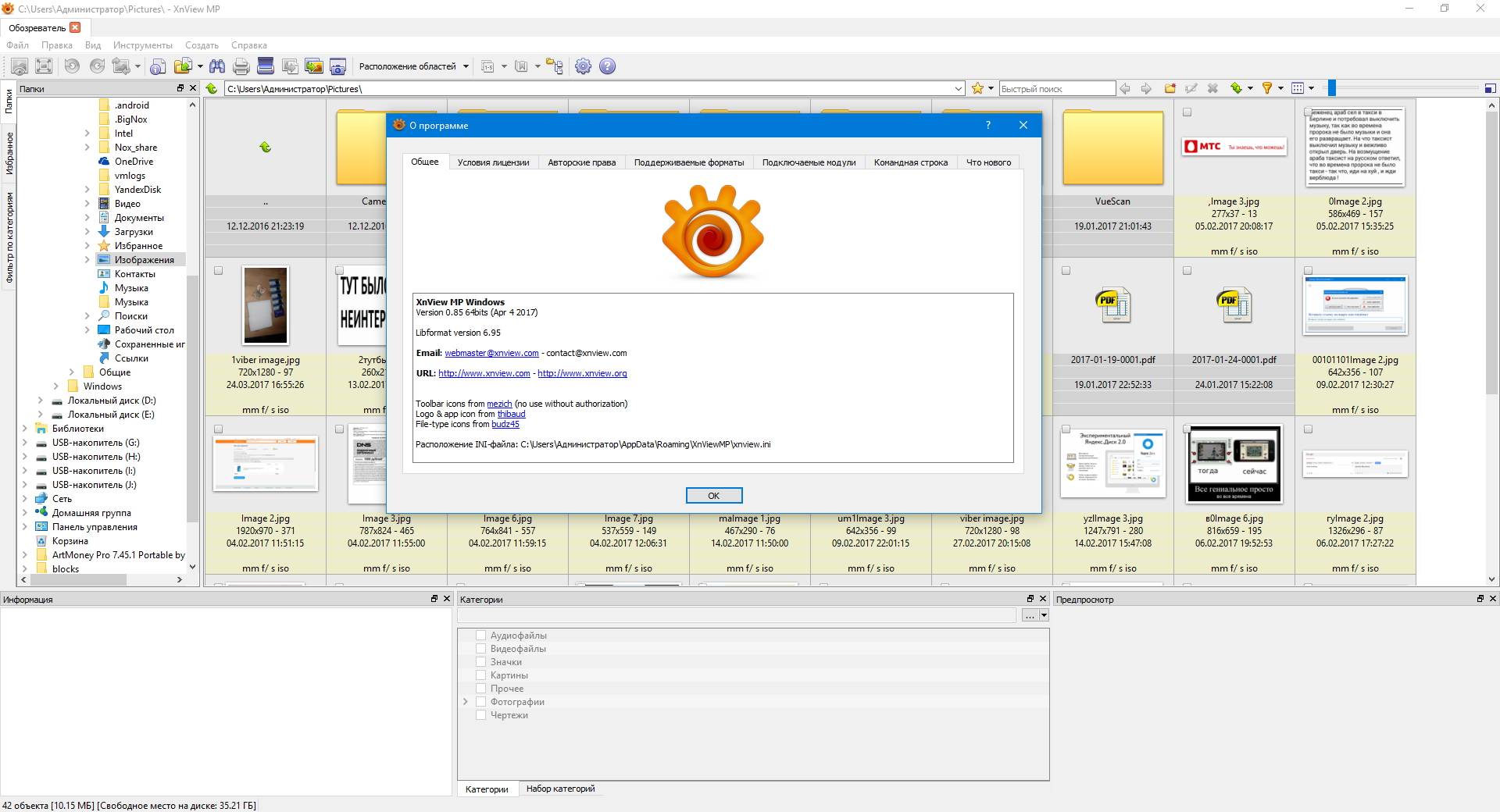Open the batch convert toolbar icon

[x=290, y=66]
